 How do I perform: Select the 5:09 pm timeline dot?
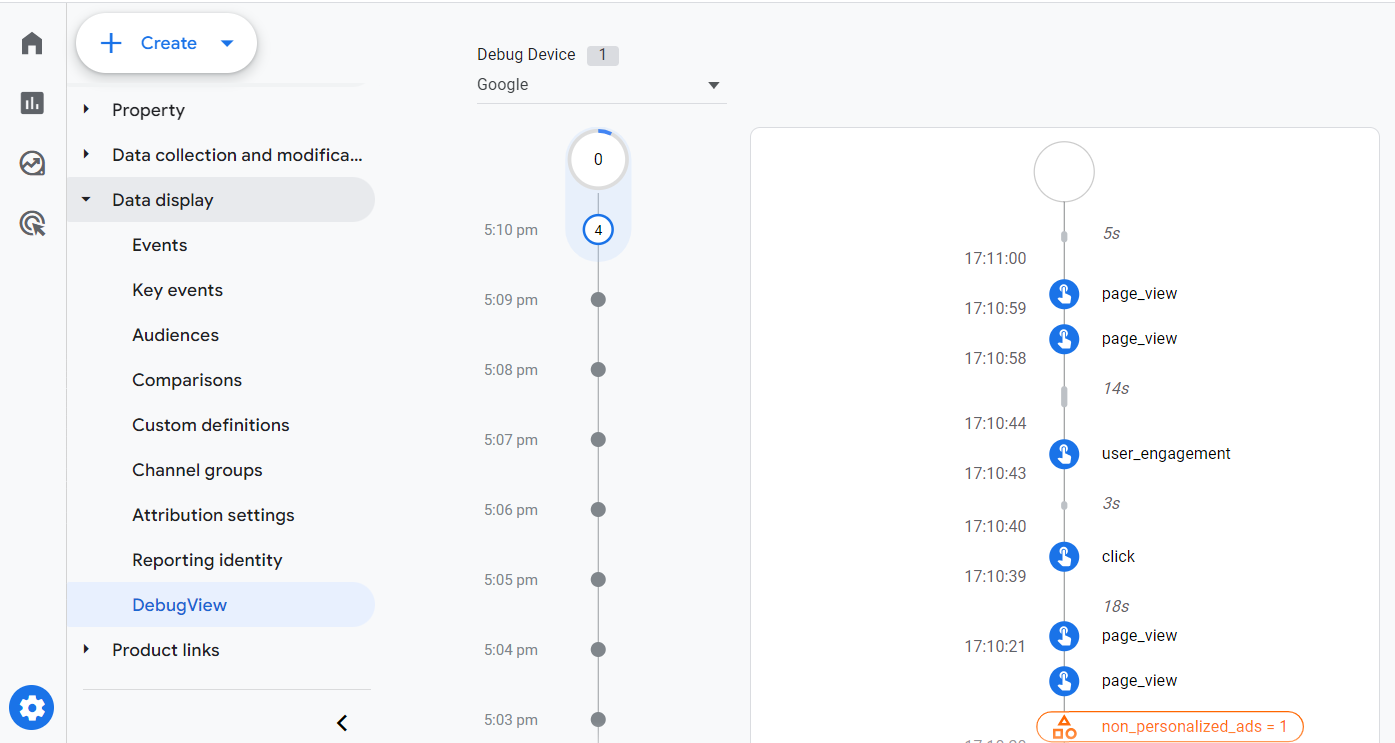click(x=598, y=299)
